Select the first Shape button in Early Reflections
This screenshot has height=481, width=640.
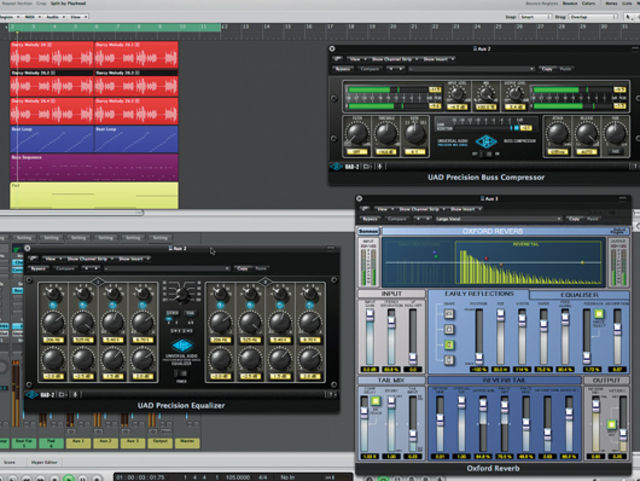click(449, 314)
